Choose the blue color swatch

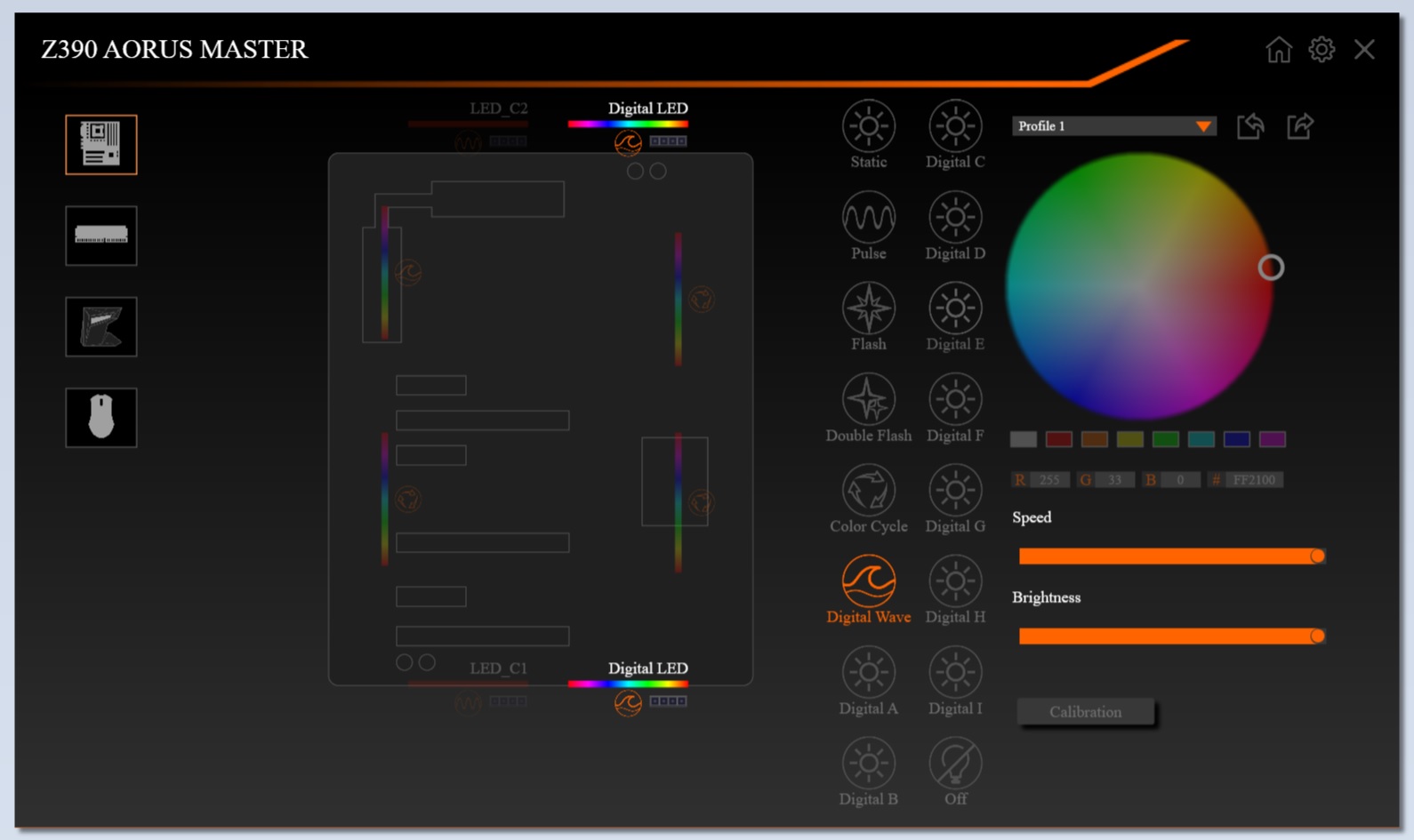(x=1237, y=439)
